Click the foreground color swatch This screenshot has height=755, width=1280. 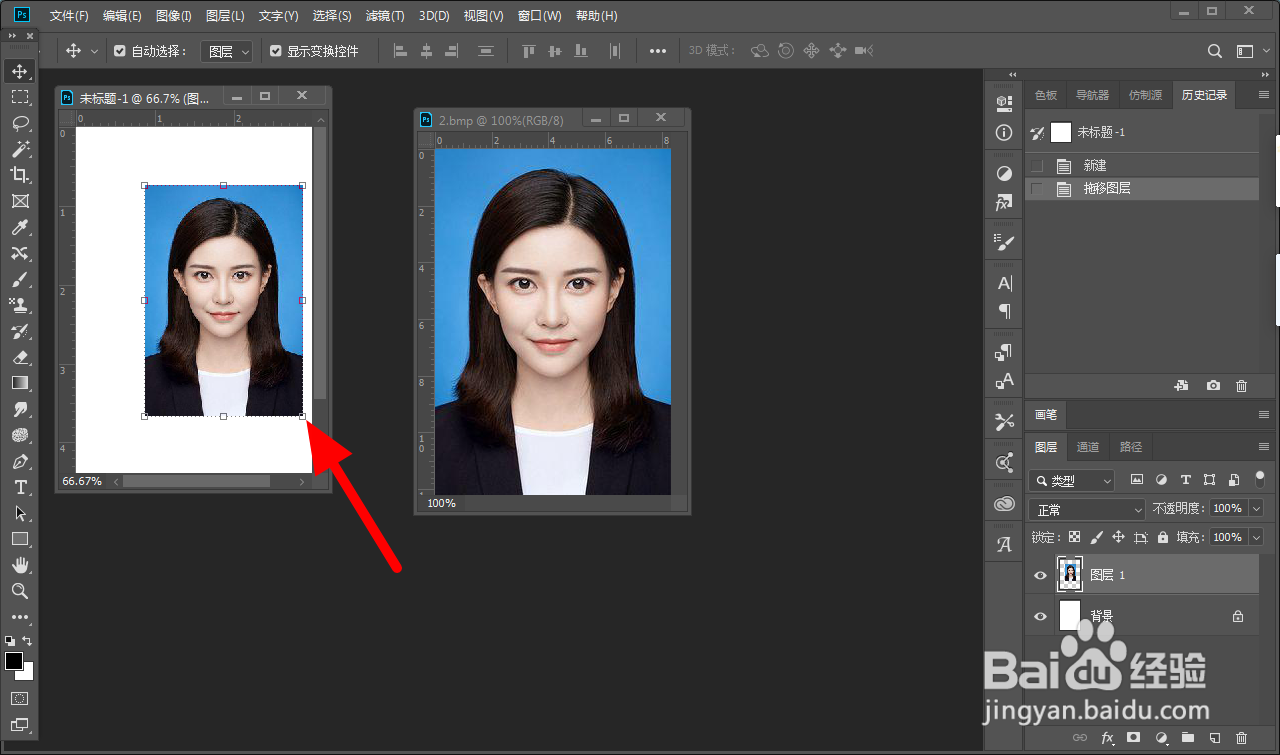click(x=14, y=661)
